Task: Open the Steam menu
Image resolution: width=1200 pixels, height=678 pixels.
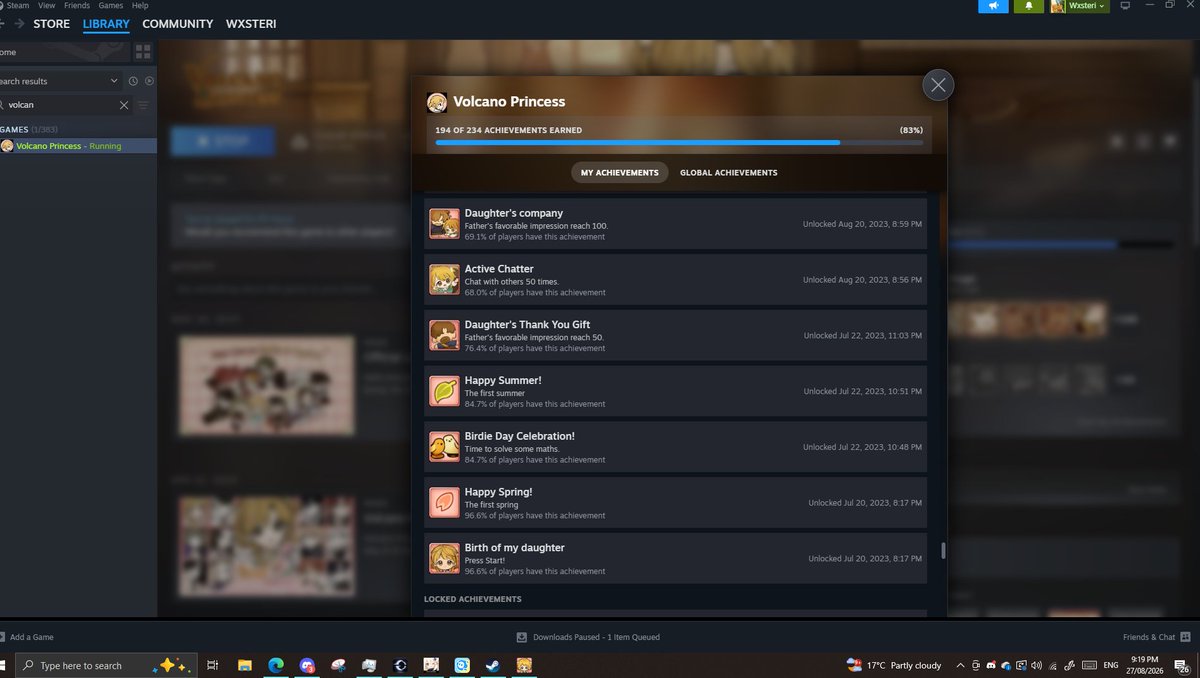Action: (x=17, y=5)
